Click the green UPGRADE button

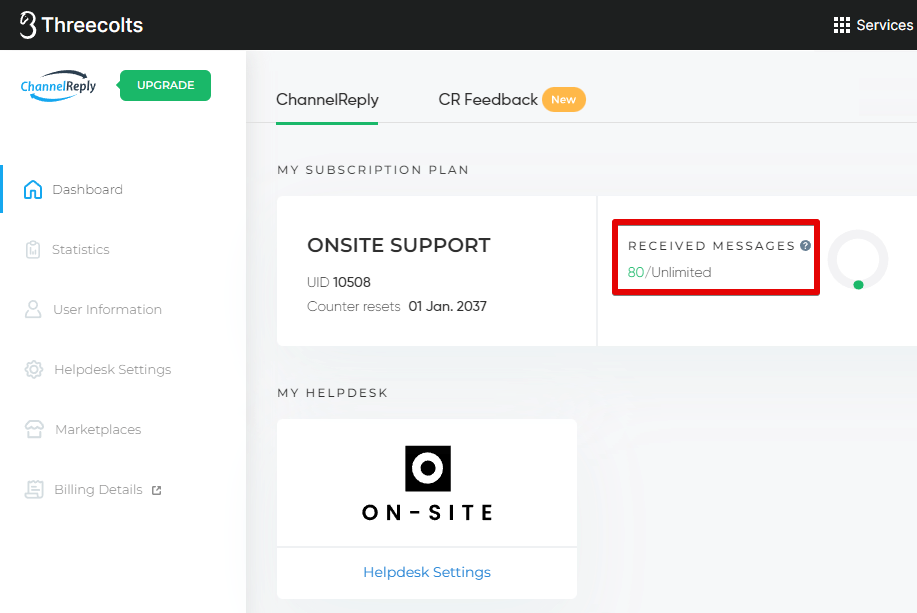point(166,85)
